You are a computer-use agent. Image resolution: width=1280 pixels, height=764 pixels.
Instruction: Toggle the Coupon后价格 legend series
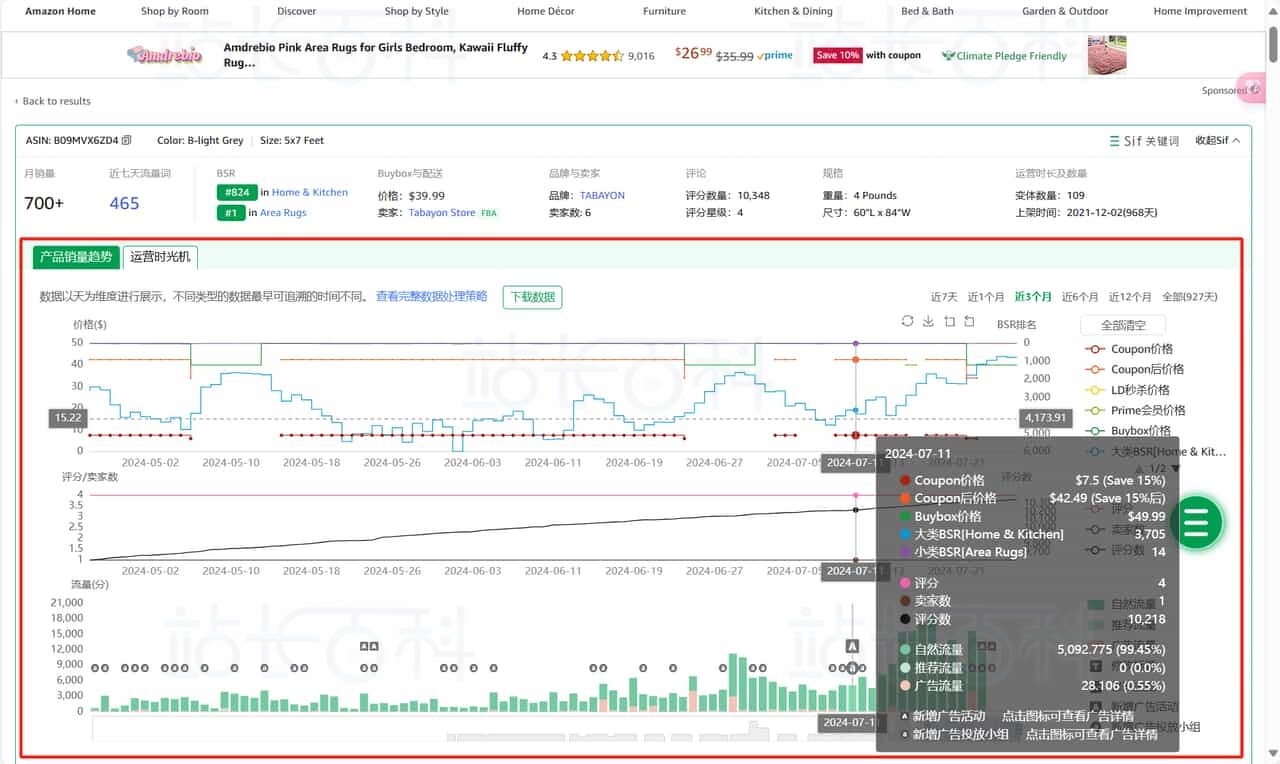click(1135, 369)
